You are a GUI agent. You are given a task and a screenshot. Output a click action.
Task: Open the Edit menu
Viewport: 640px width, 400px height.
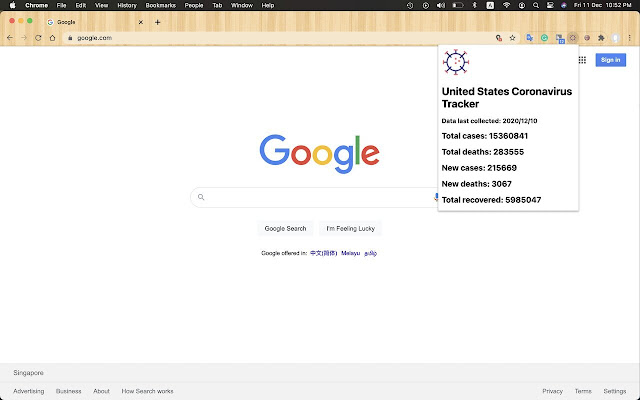(80, 5)
